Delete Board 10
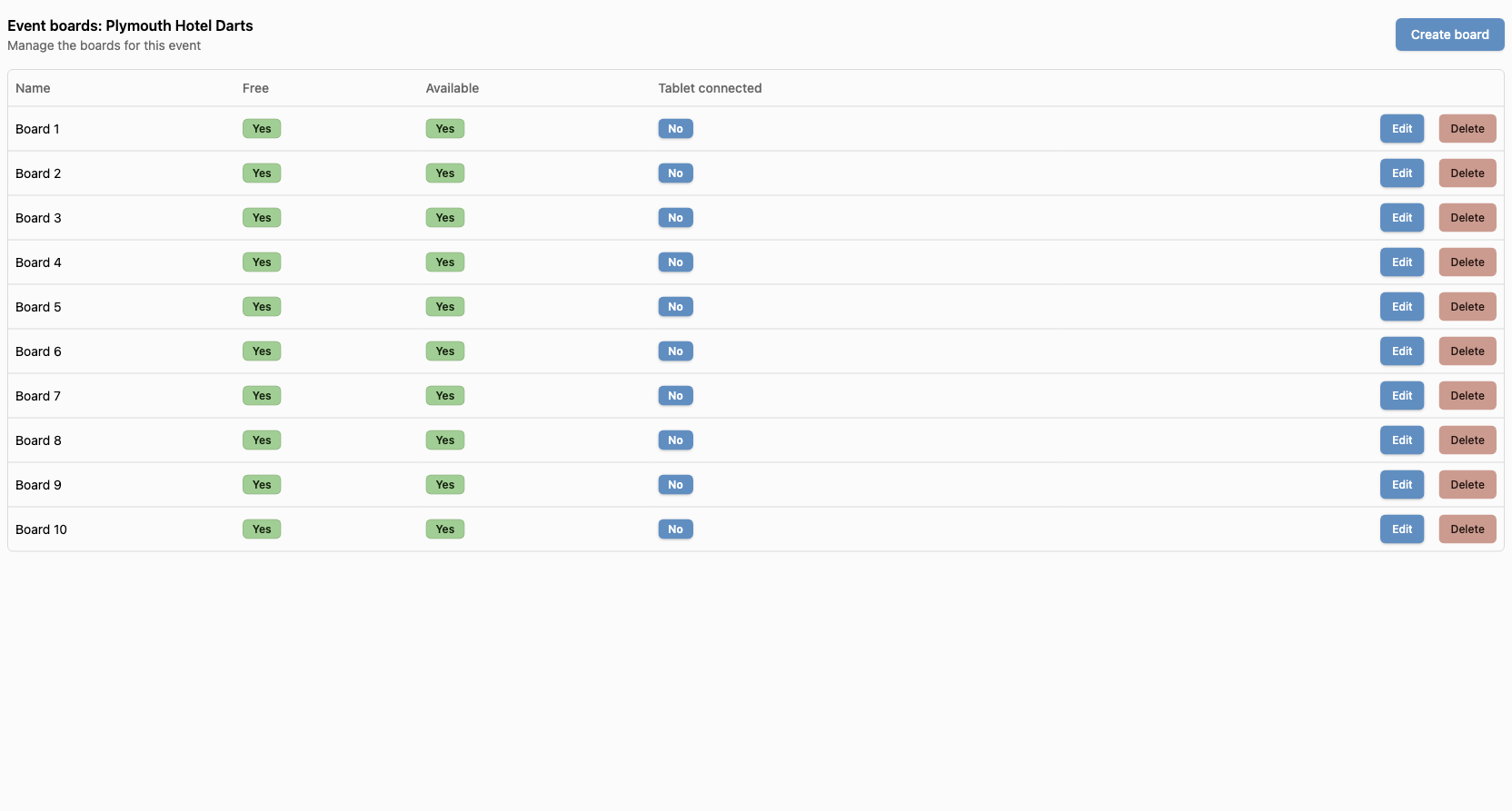Screen dimensions: 1512x811 (1467, 529)
